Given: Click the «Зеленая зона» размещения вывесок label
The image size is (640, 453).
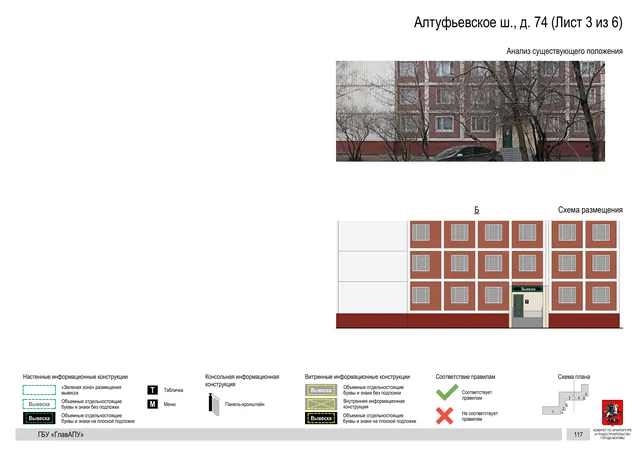Looking at the screenshot, I should tap(91, 390).
